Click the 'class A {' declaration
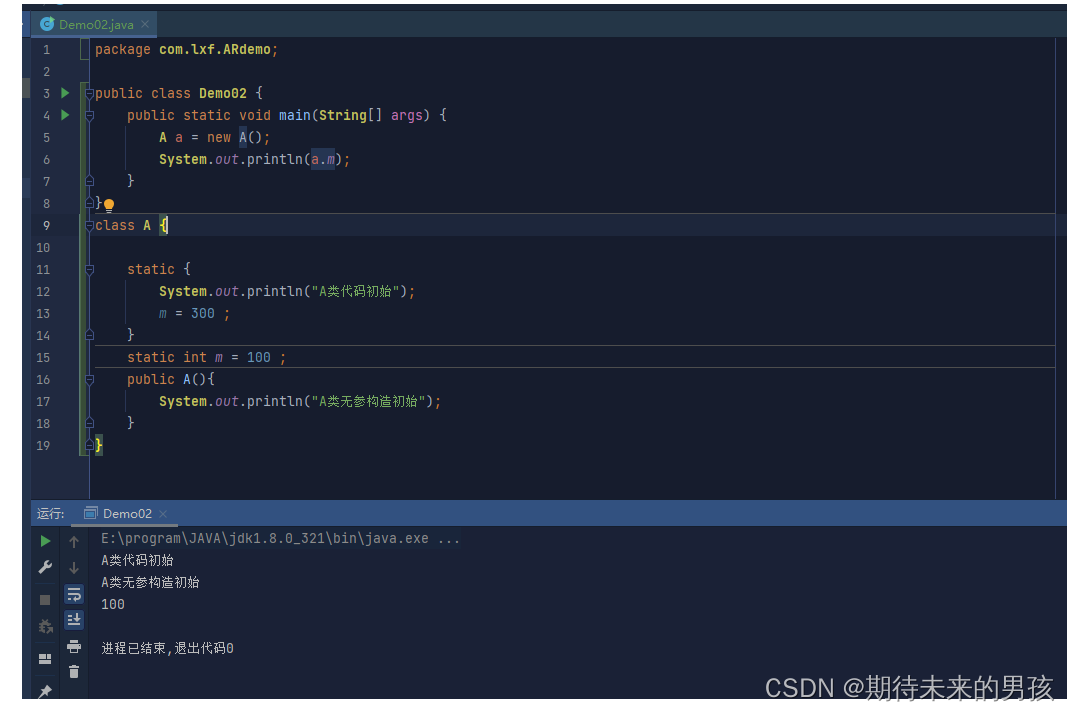This screenshot has height=711, width=1070. tap(131, 225)
